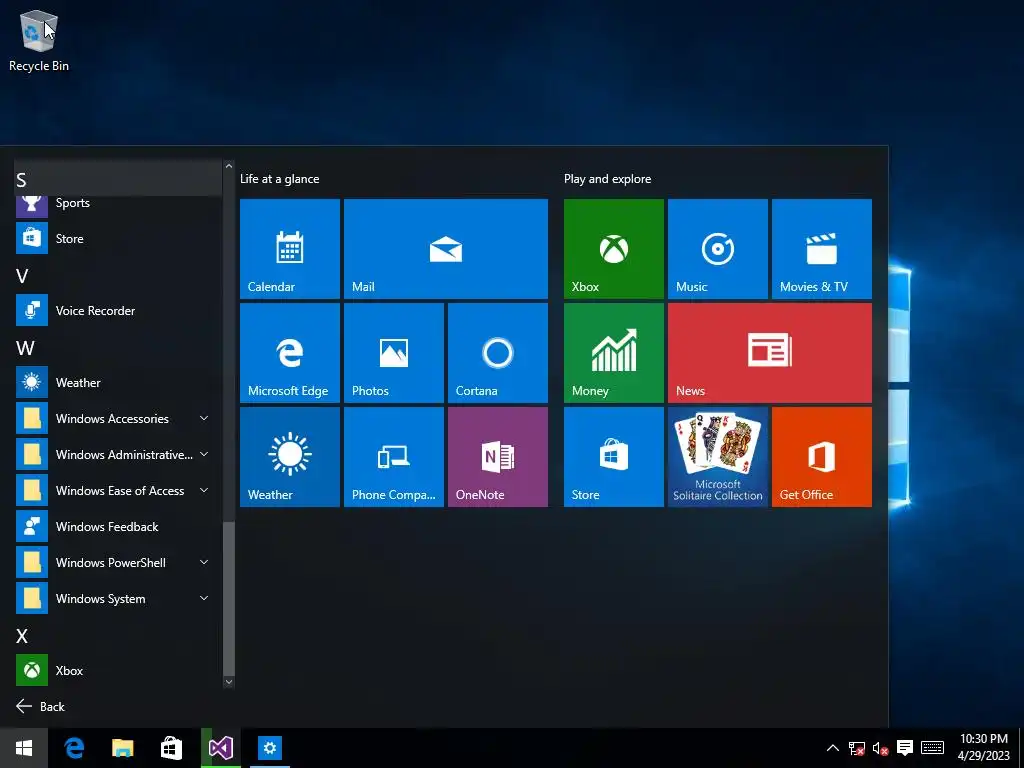Click the muted volume tray icon
1024x768 pixels.
(880, 748)
